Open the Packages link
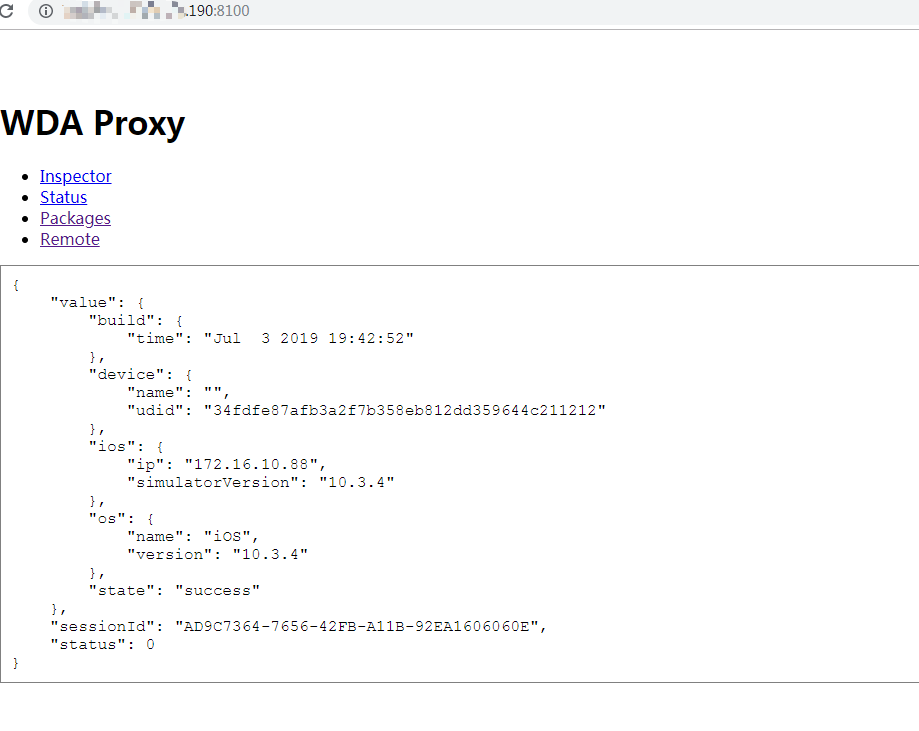This screenshot has width=919, height=731. point(75,218)
